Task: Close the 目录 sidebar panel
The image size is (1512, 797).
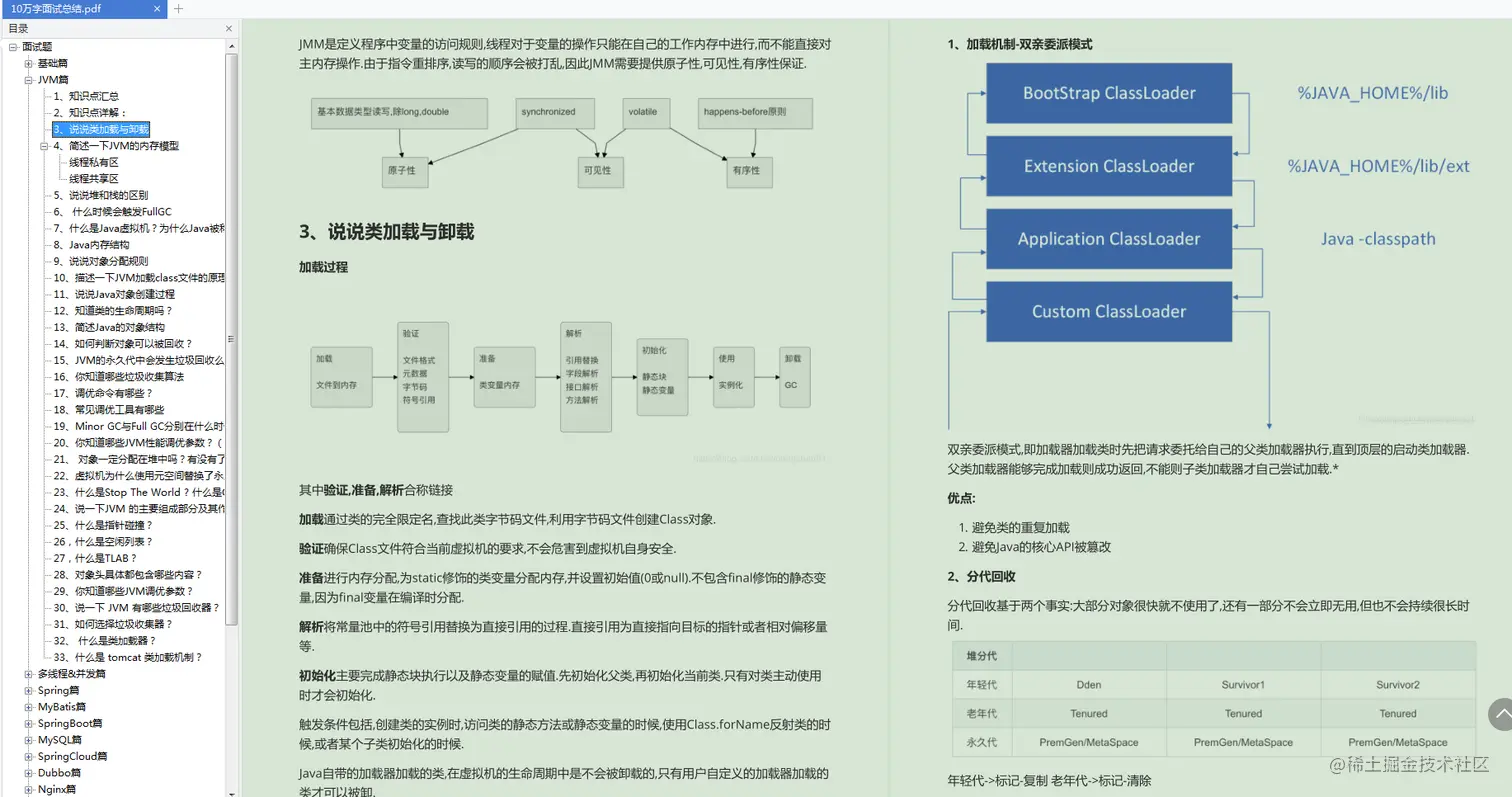Action: 227,28
